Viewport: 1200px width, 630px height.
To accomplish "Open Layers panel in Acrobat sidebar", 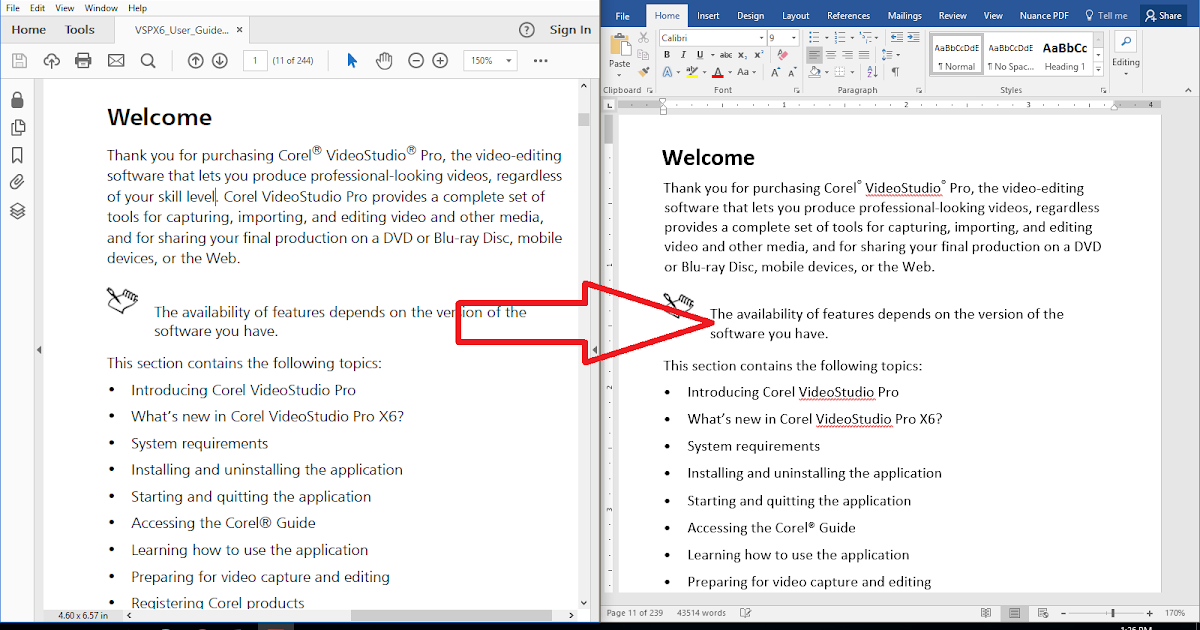I will (x=17, y=211).
